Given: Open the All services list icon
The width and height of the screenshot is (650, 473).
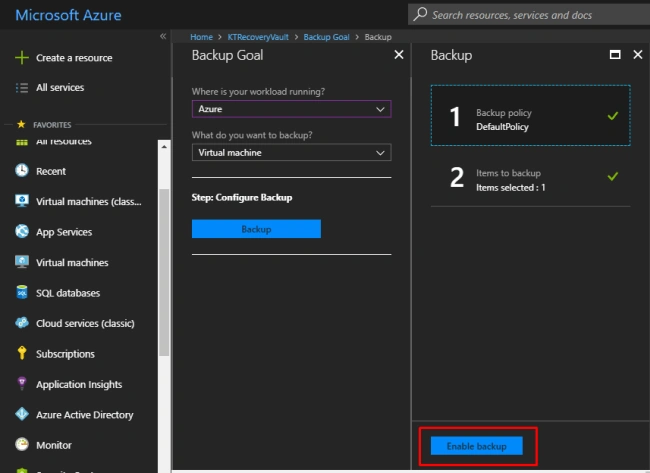Looking at the screenshot, I should [22, 88].
